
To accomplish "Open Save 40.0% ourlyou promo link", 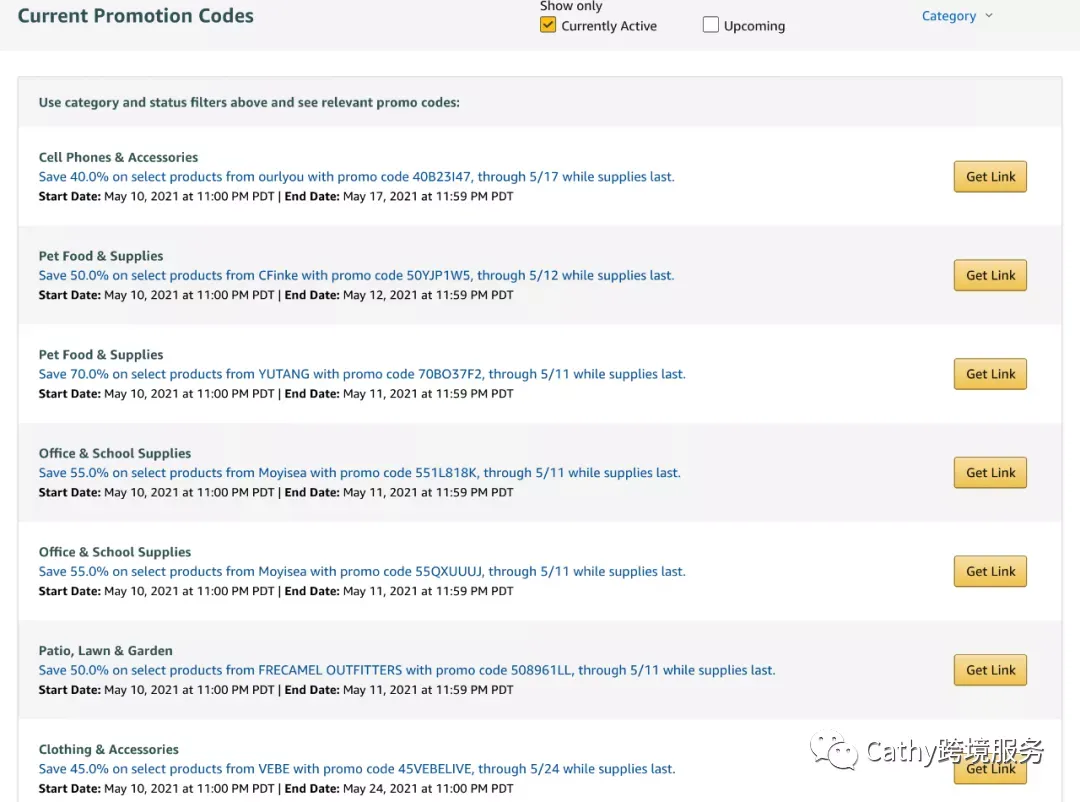I will pyautogui.click(x=356, y=176).
